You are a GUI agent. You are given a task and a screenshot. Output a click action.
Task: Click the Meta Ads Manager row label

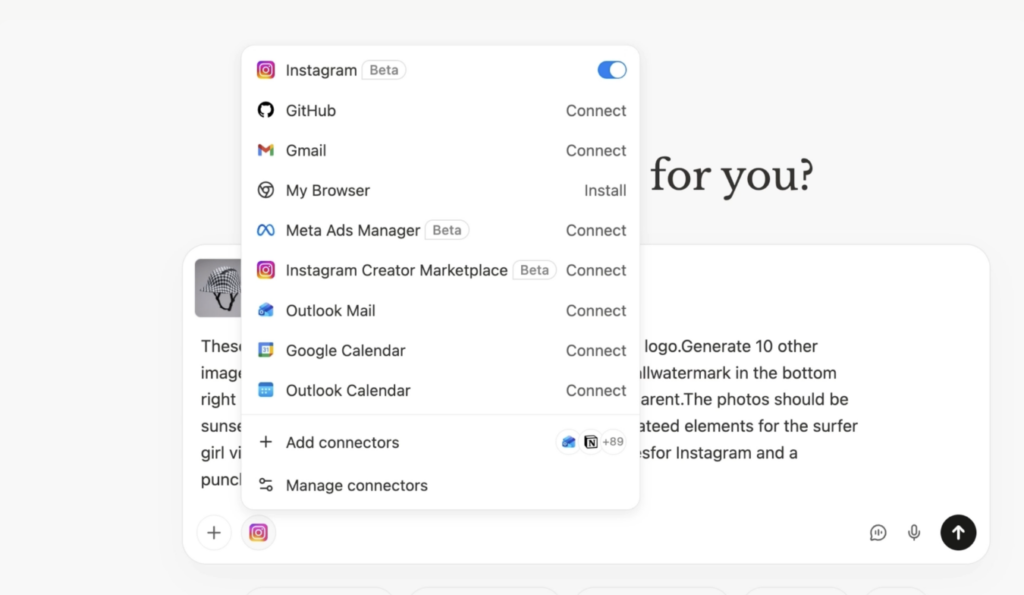click(x=353, y=230)
